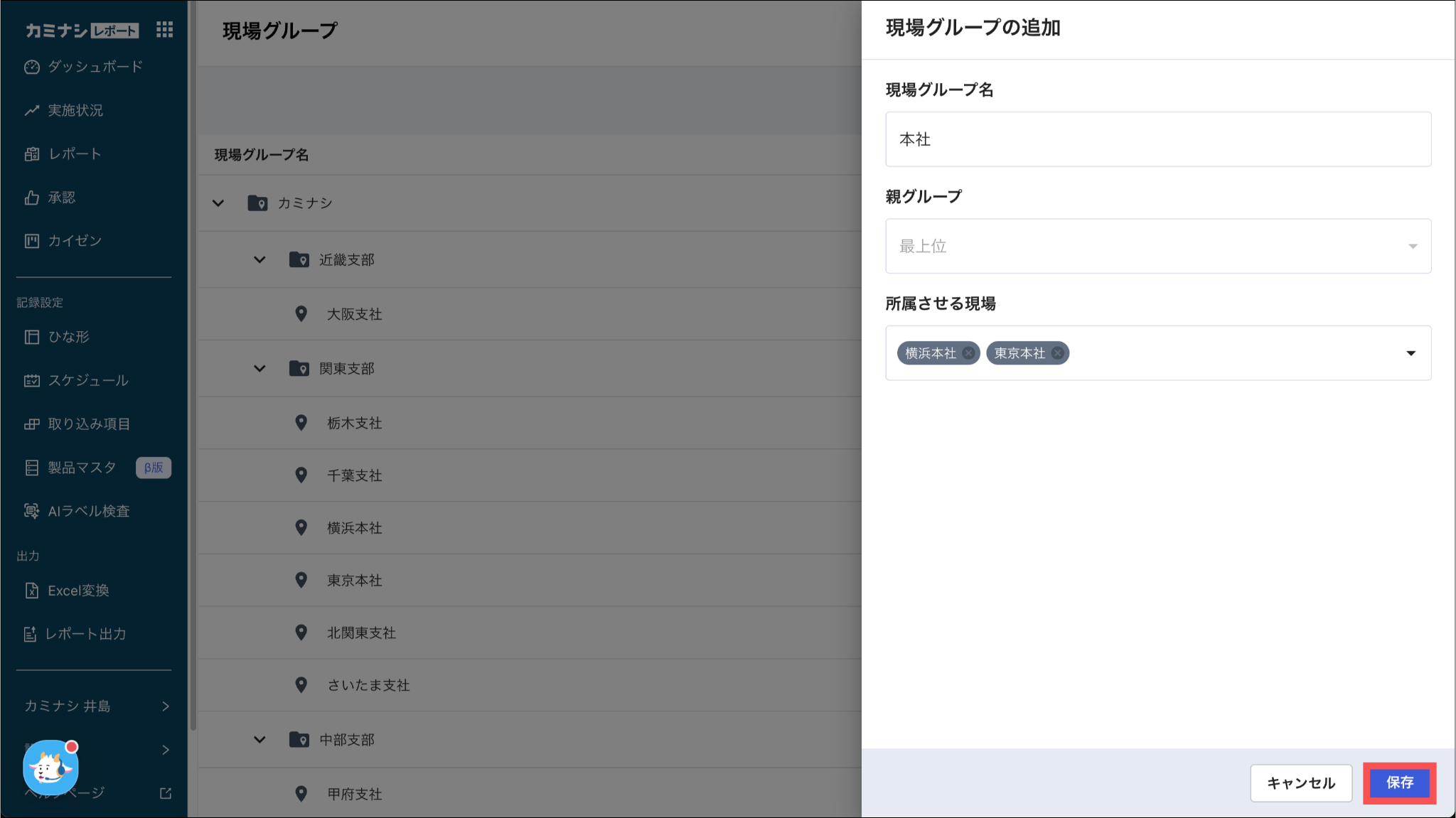Click the 大阪支社 location pin icon
1456x818 pixels.
[x=301, y=314]
